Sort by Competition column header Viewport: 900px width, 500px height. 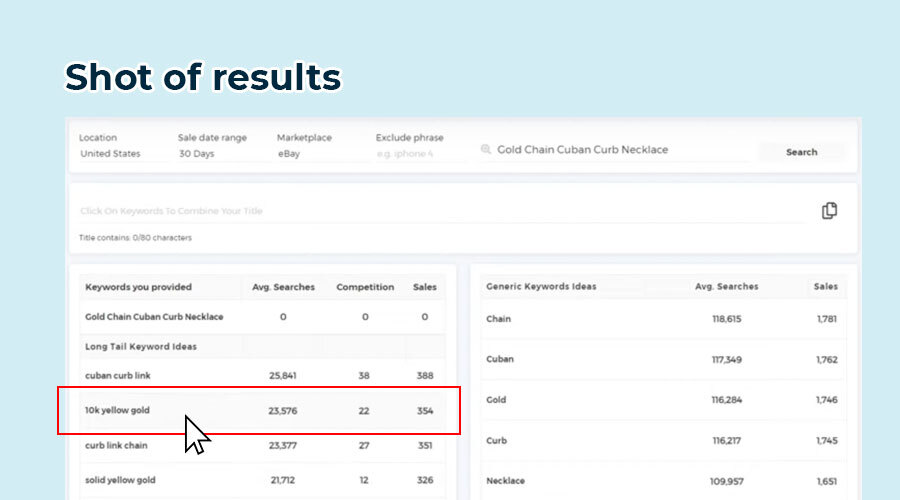tap(365, 287)
